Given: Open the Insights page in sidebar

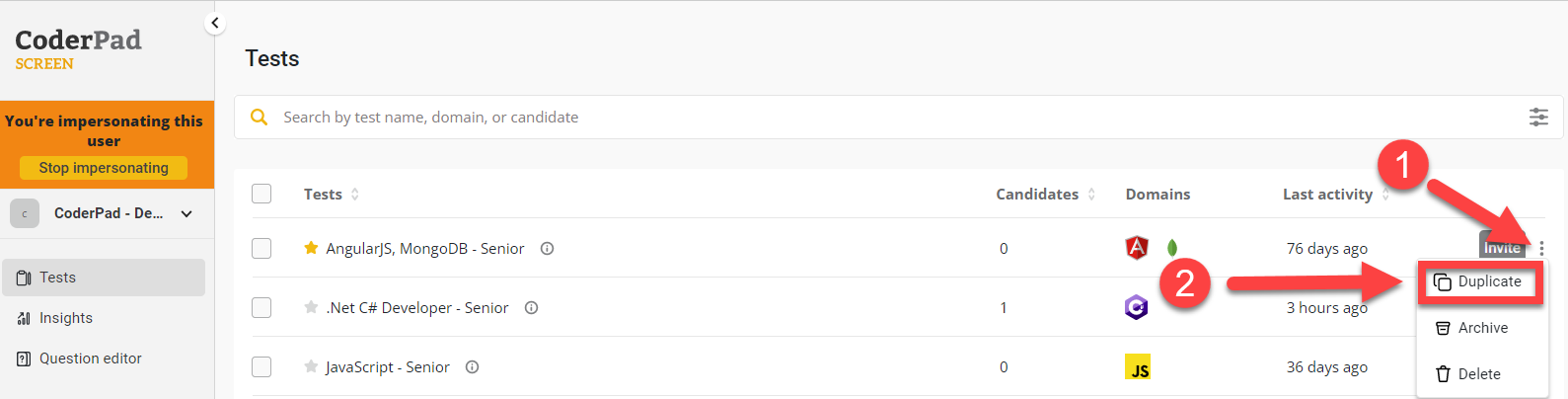Looking at the screenshot, I should (x=66, y=318).
